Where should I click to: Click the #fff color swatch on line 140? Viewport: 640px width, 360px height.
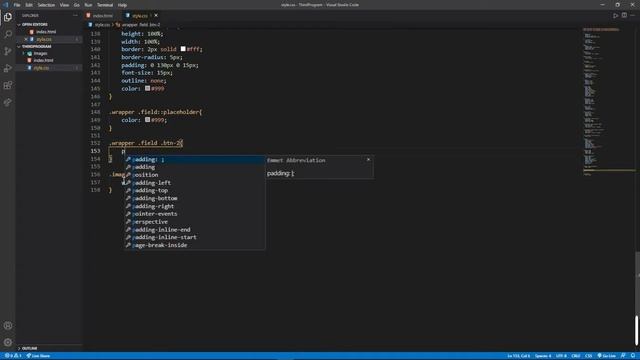(x=183, y=49)
